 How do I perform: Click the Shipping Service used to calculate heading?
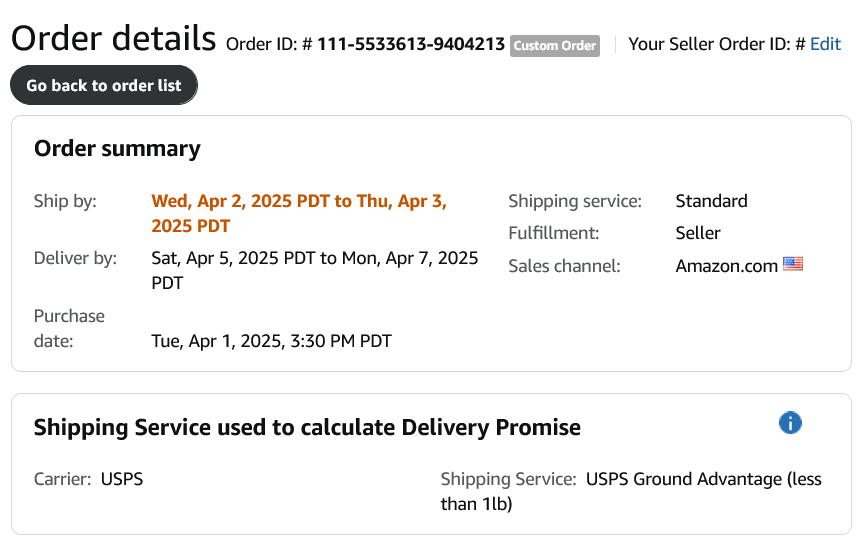tap(307, 427)
